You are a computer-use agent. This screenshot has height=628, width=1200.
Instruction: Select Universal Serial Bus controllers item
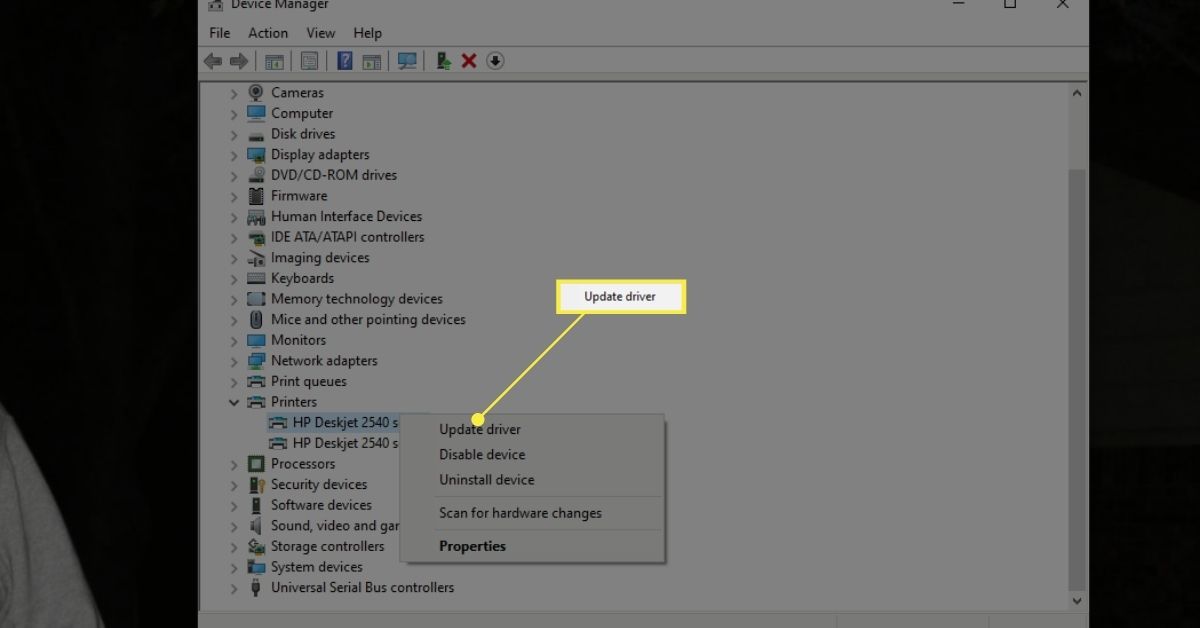(x=362, y=587)
